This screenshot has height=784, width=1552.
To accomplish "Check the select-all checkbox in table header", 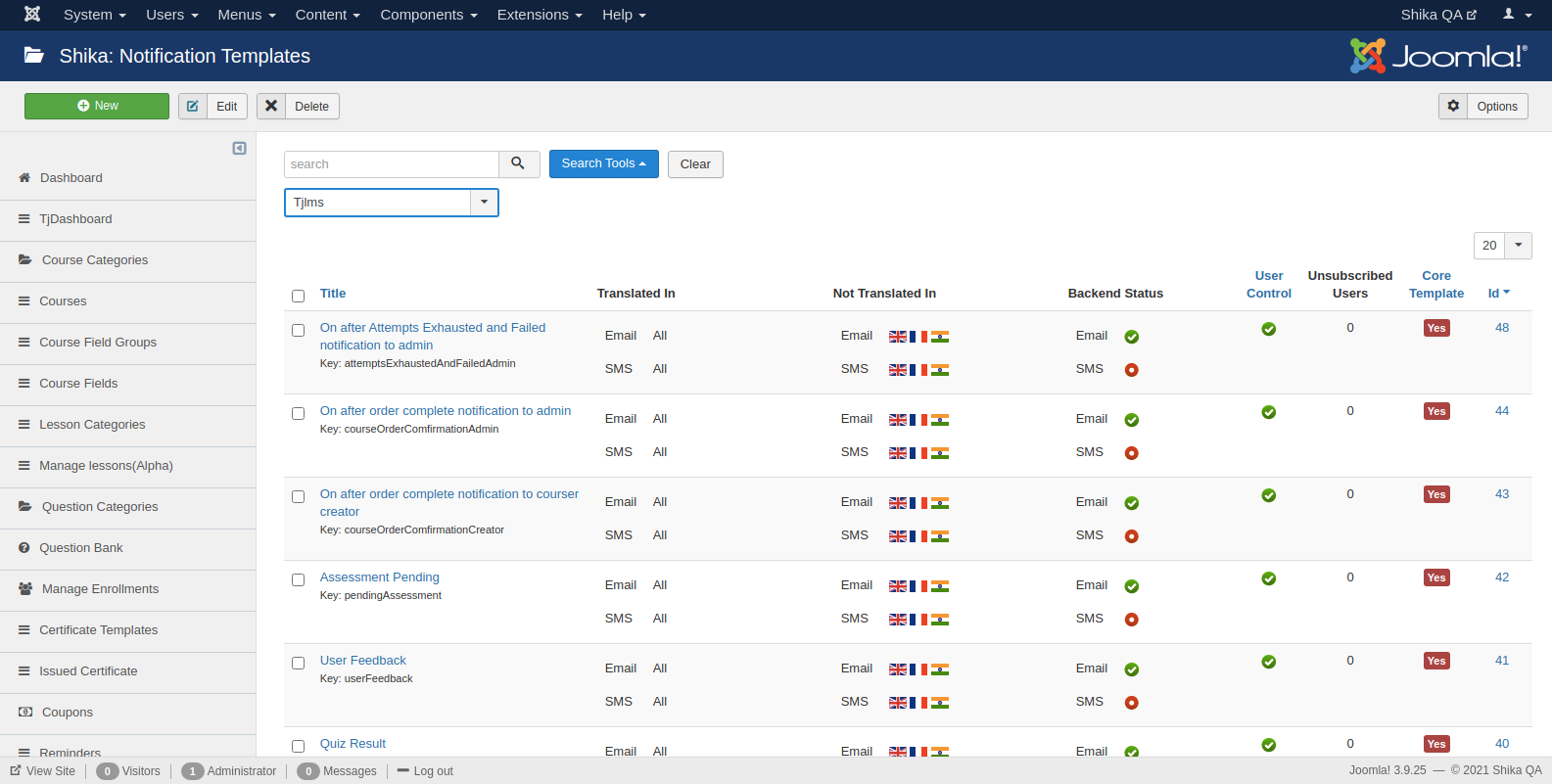I will pos(298,296).
